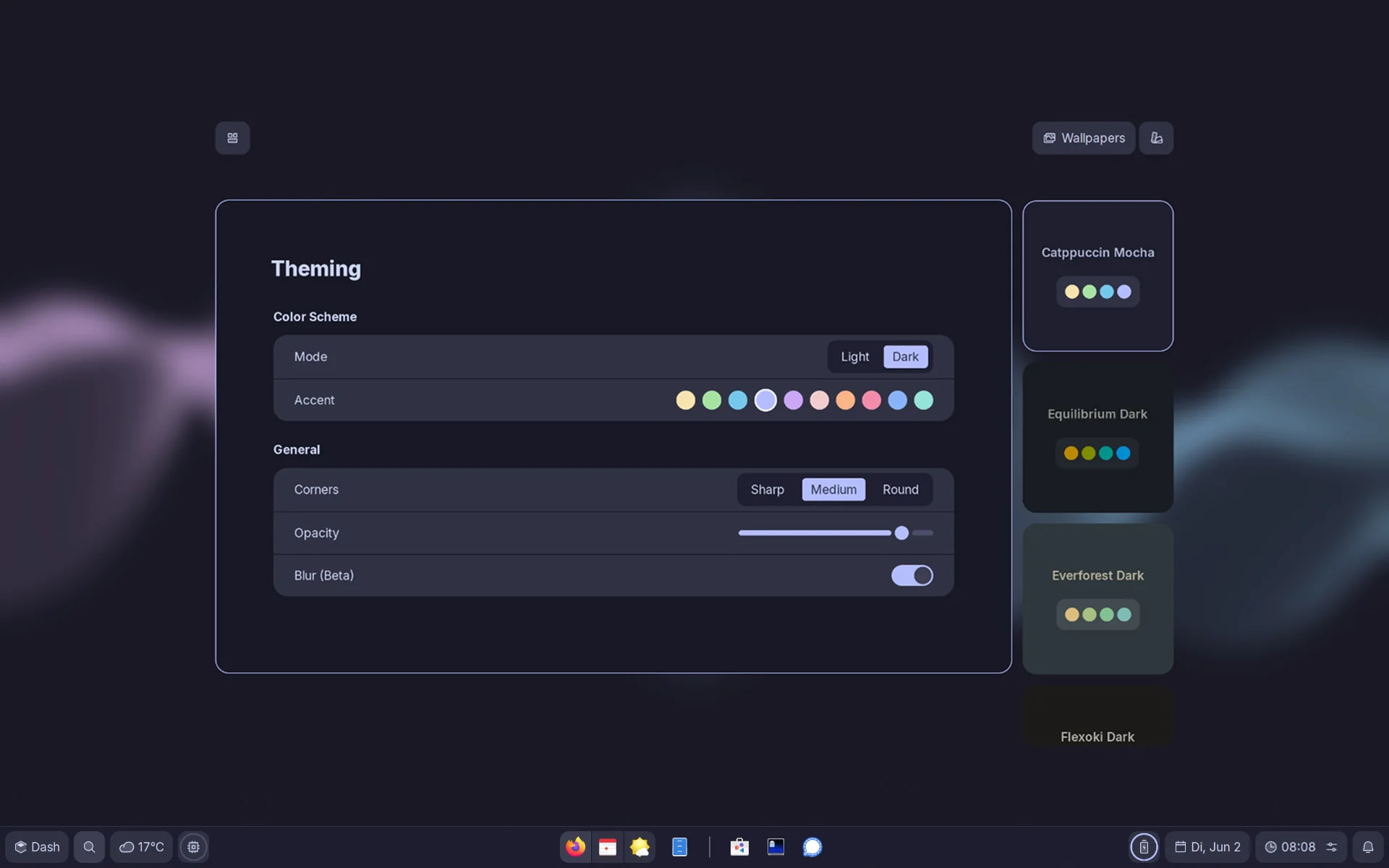Open the search magnifier in the taskbar
The height and width of the screenshot is (868, 1389).
click(89, 847)
